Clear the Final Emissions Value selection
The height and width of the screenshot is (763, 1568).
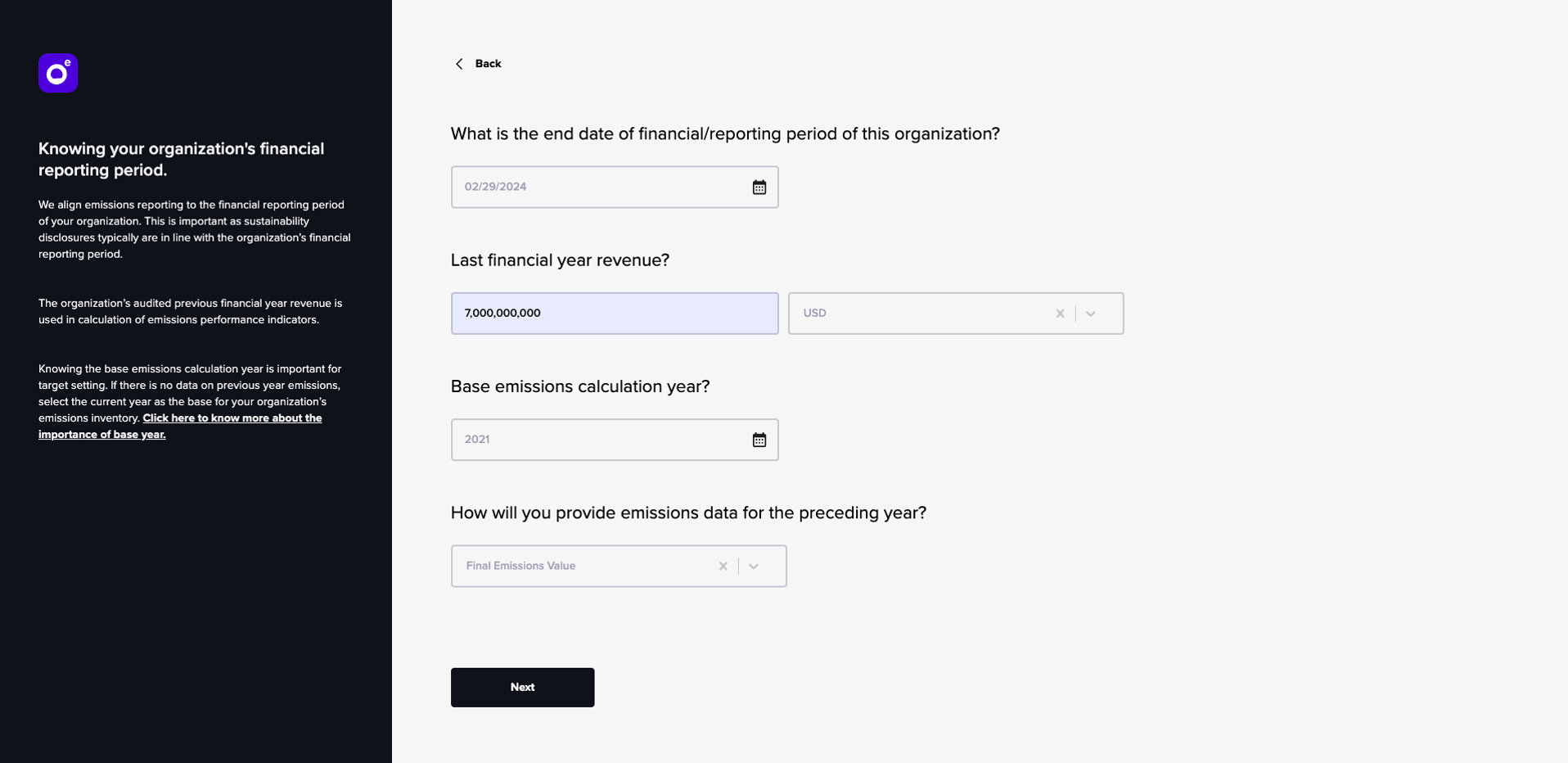coord(723,566)
